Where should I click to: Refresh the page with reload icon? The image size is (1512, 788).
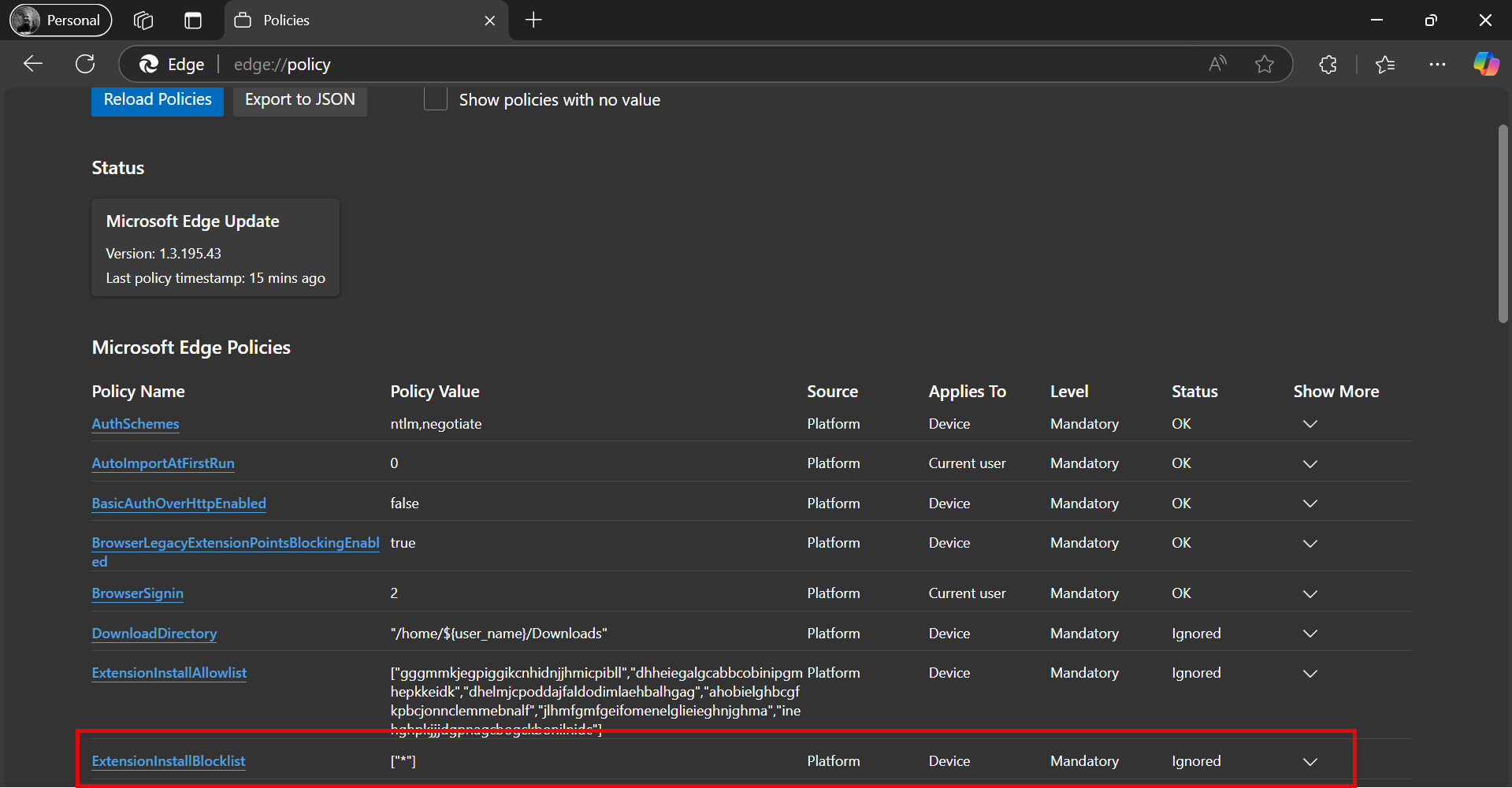pyautogui.click(x=85, y=64)
